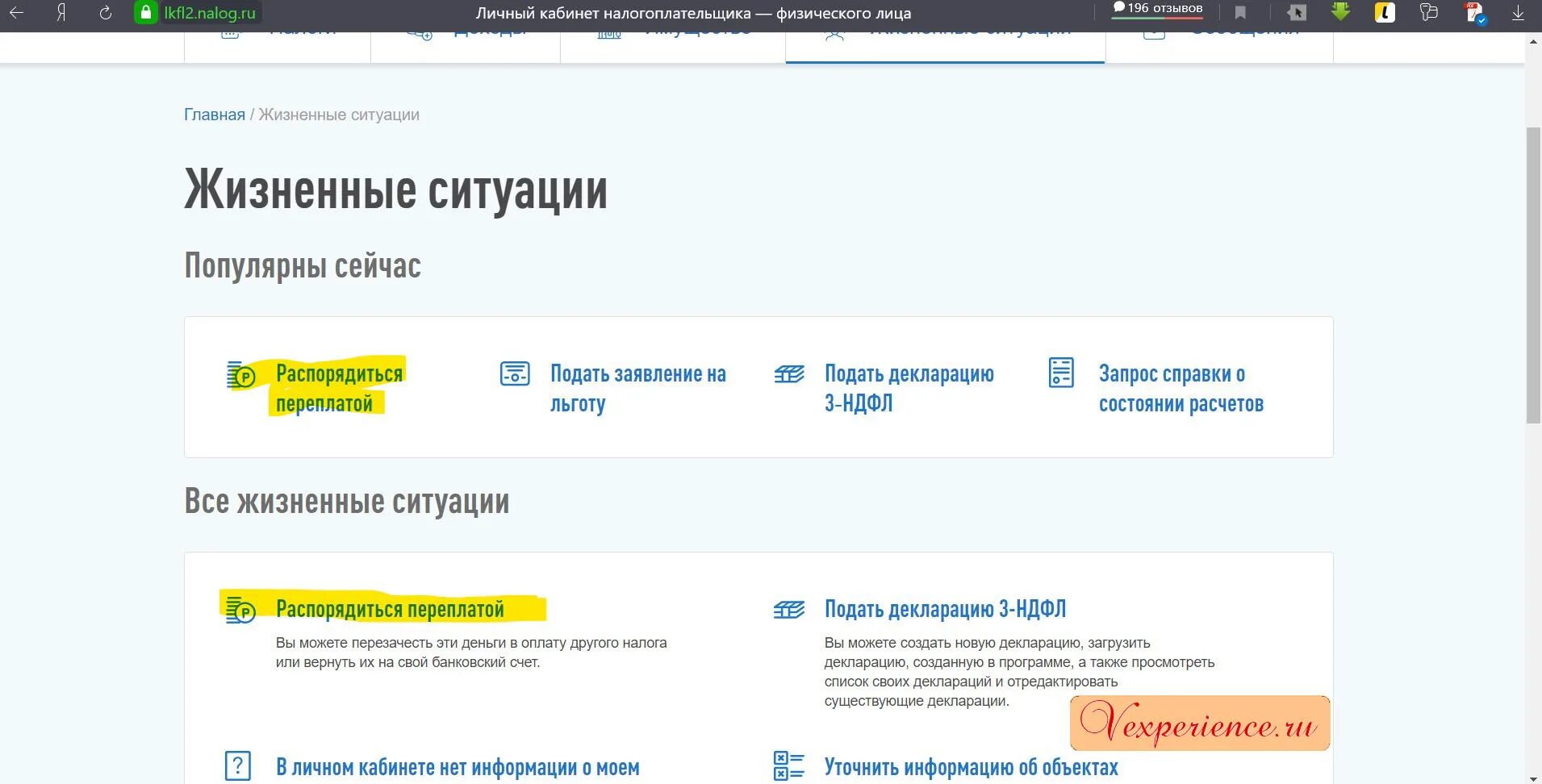The width and height of the screenshot is (1542, 784).
Task: Open Запрос справки о состоянии расчетов
Action: (x=1181, y=388)
